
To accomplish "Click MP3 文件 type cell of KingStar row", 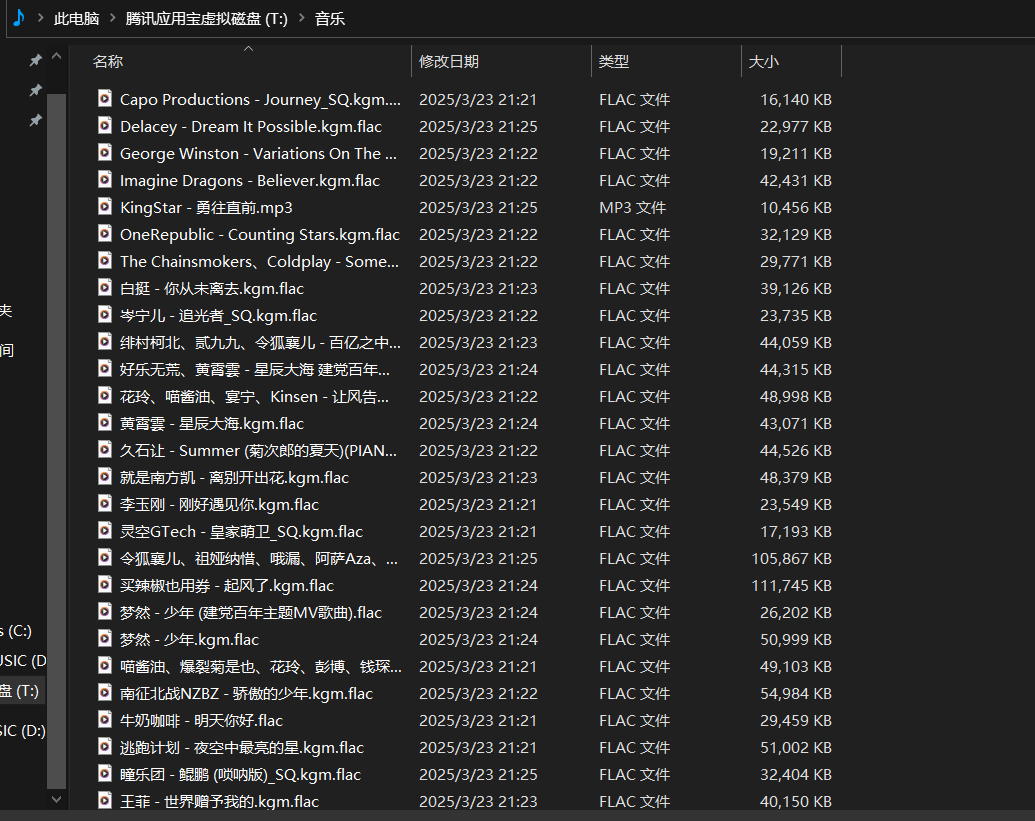I will [632, 208].
